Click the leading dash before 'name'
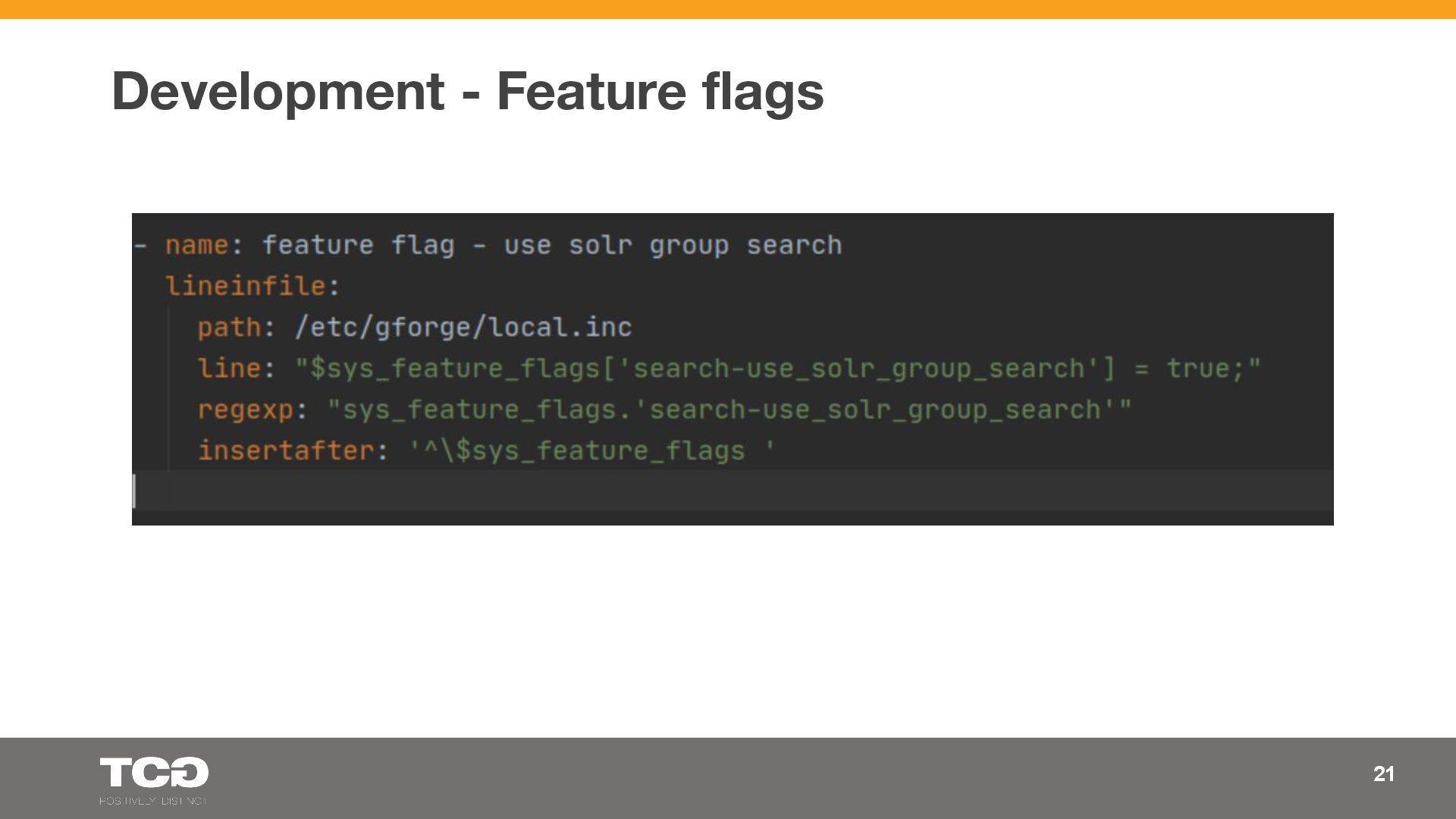Screen dimensions: 1456x819 tap(140, 246)
